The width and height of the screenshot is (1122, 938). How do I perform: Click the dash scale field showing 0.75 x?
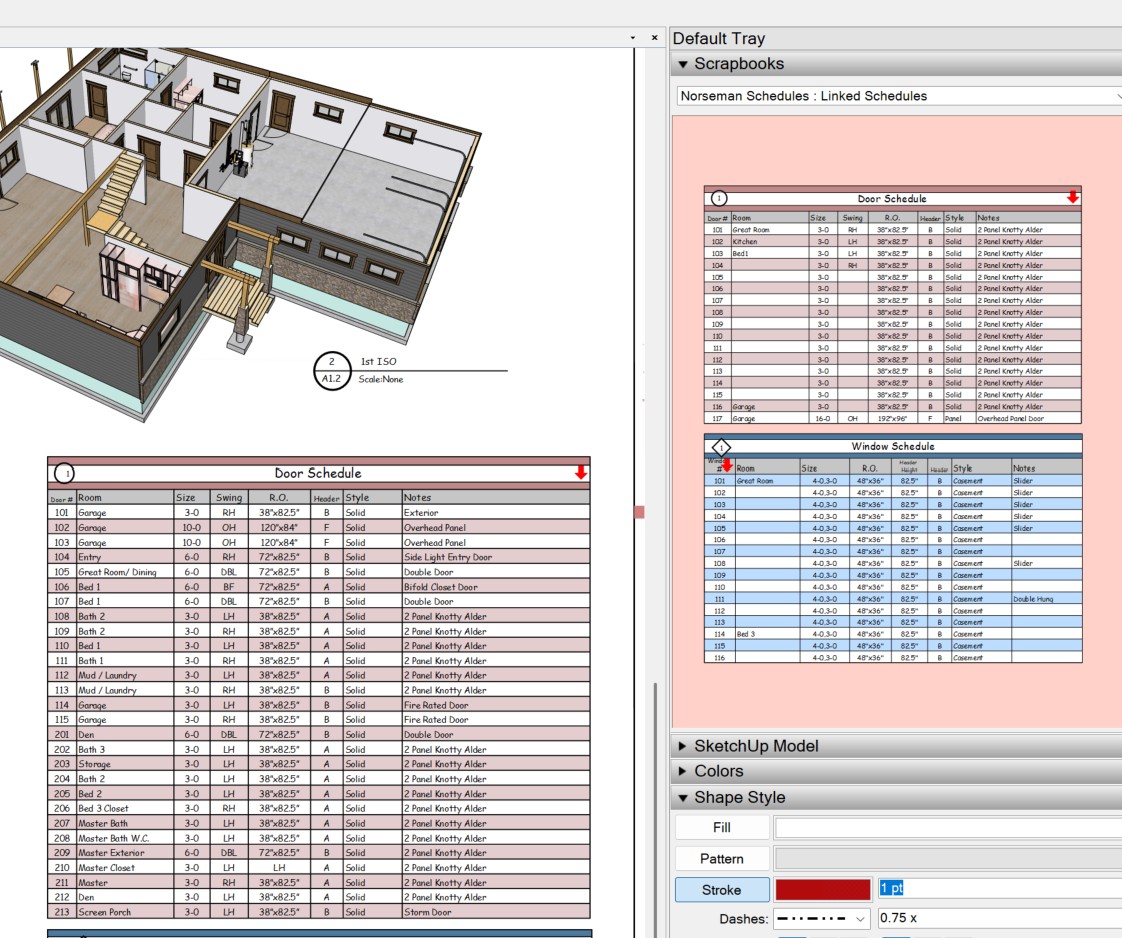pos(1000,918)
